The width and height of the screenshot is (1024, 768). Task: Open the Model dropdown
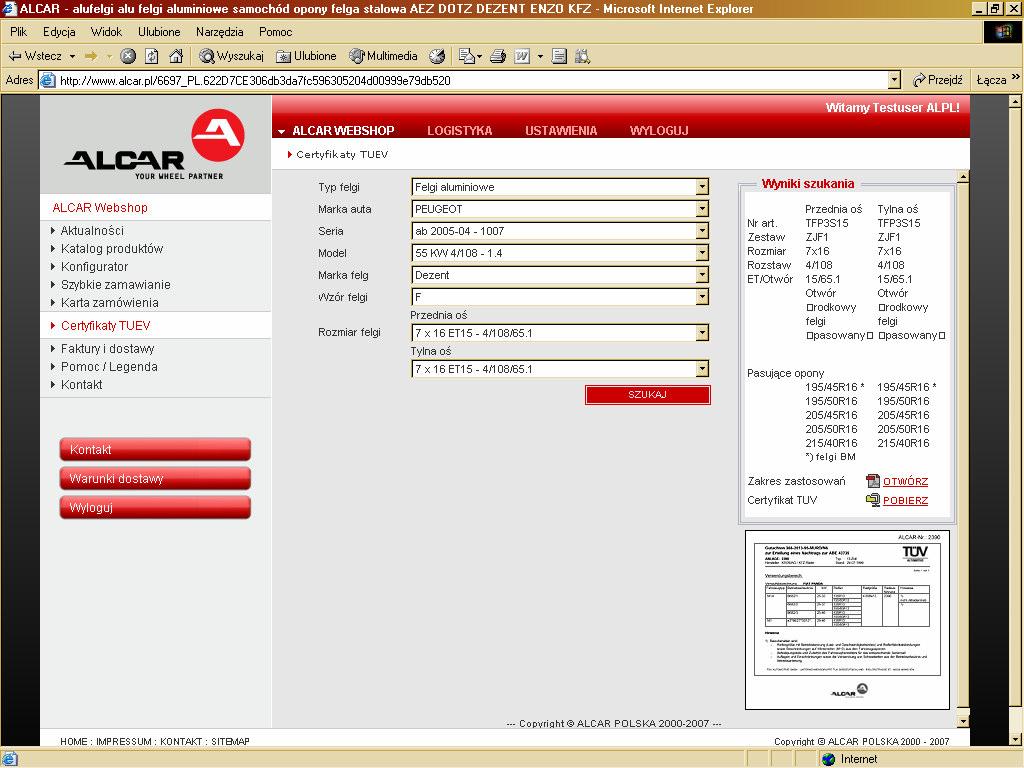tap(560, 253)
